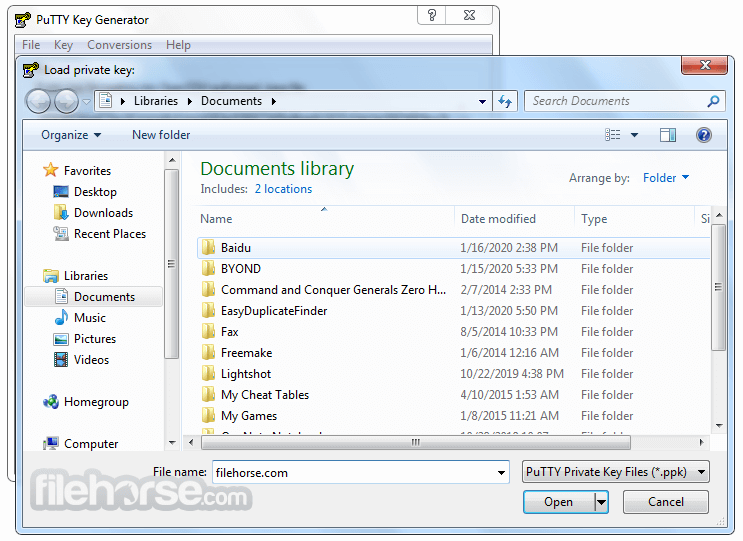Click the Homegroup icon in the sidebar
This screenshot has height=541, width=743.
[51, 402]
